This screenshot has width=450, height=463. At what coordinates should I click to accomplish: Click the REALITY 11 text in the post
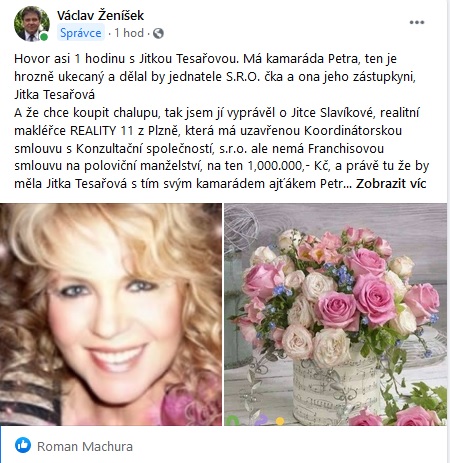pyautogui.click(x=102, y=131)
